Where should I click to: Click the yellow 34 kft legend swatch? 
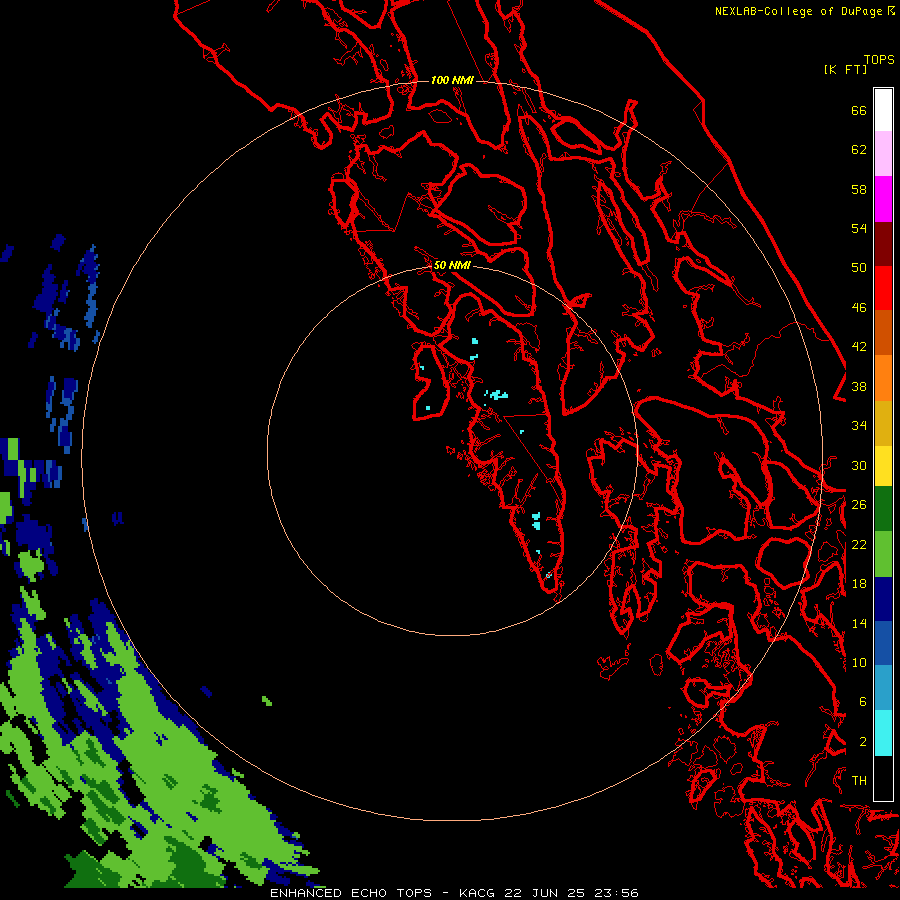[883, 466]
